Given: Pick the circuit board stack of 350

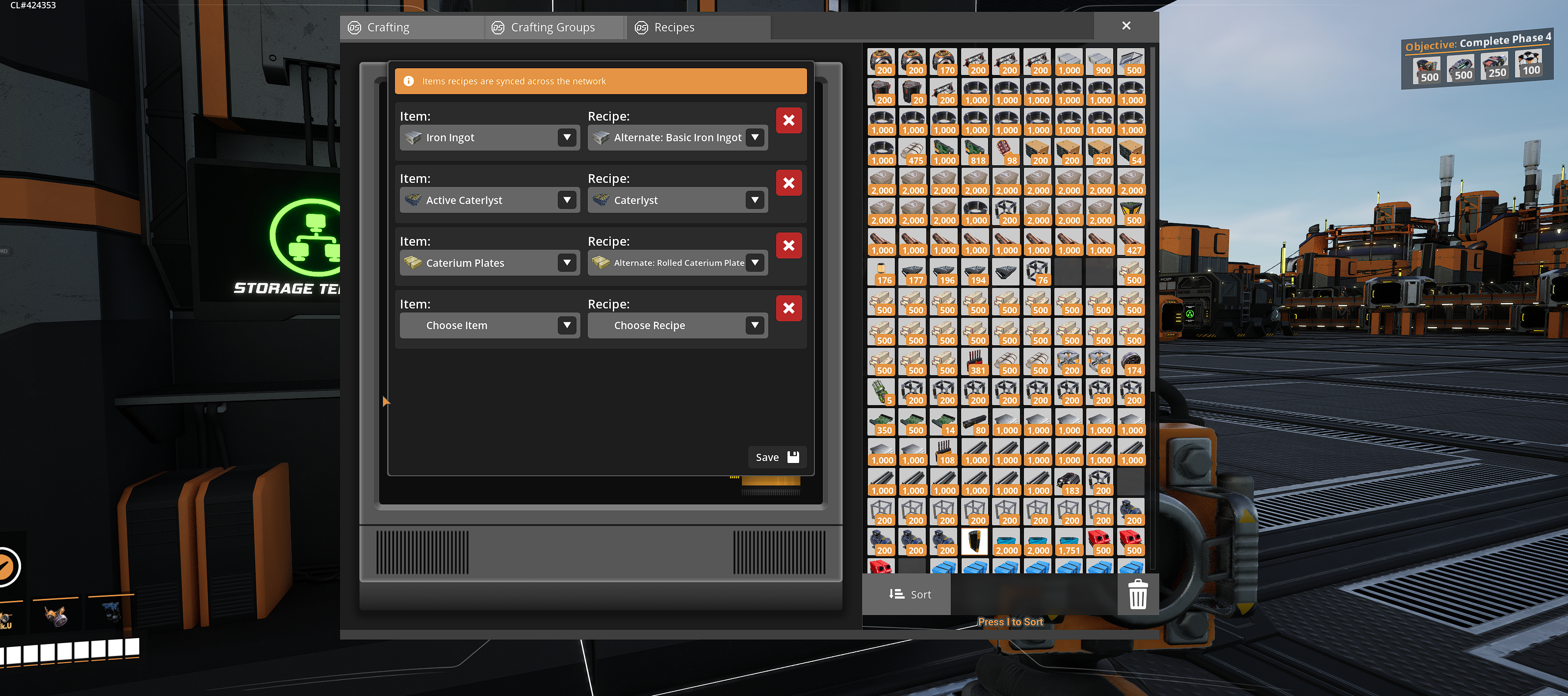Looking at the screenshot, I should [x=882, y=422].
